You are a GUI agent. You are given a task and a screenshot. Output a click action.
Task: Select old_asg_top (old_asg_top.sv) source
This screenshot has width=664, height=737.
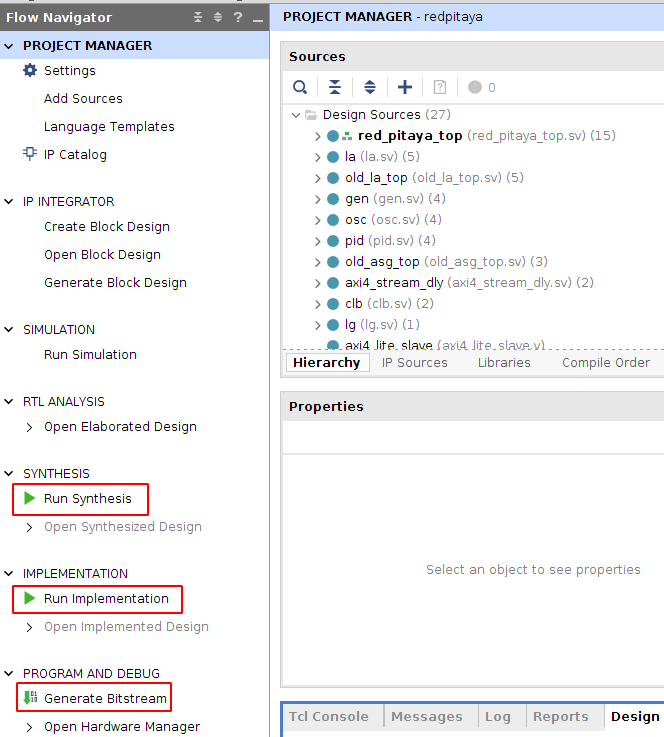coord(446,262)
